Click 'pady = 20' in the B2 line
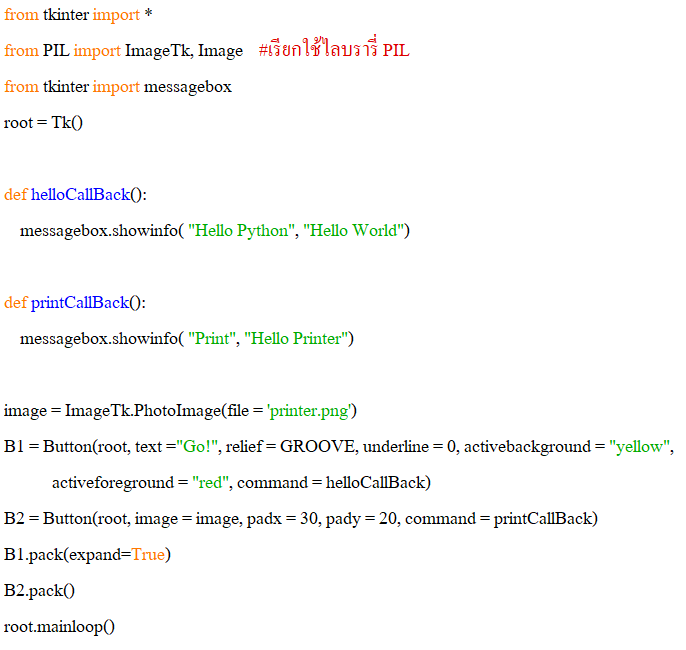This screenshot has width=686, height=650. coord(361,519)
